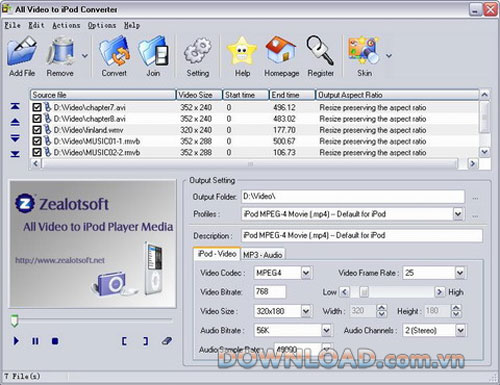500x385 pixels.
Task: Click the quality slider High arrow
Action: (440, 292)
